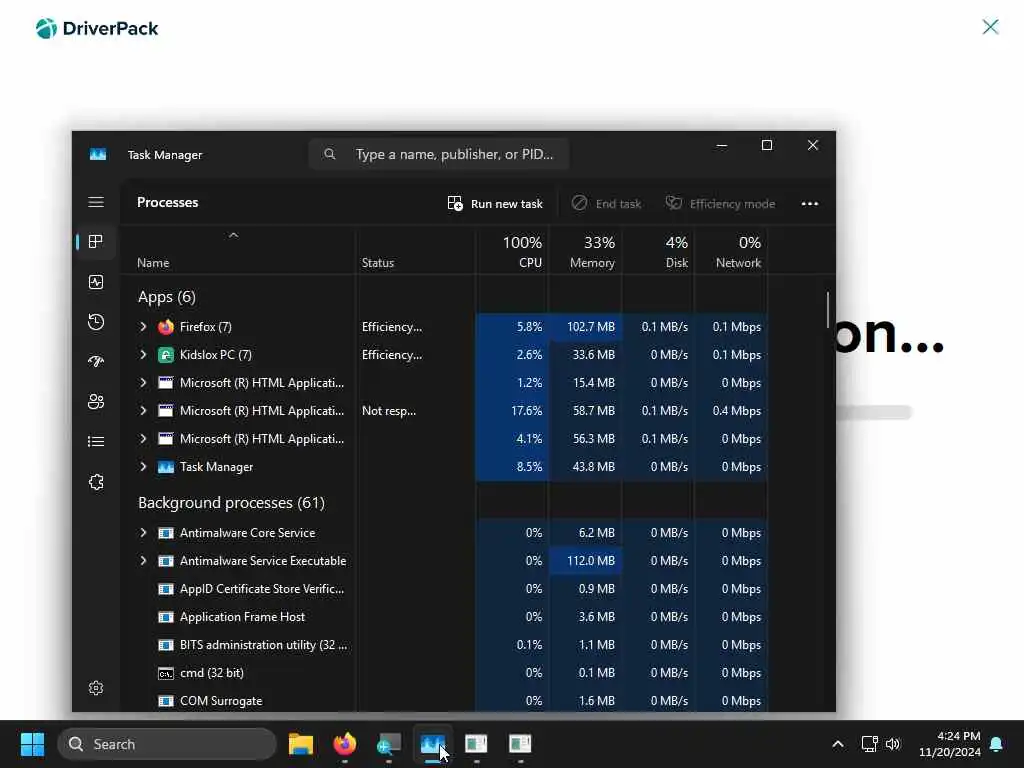This screenshot has width=1024, height=768.
Task: Expand the Not responding HTML Application row
Action: pyautogui.click(x=143, y=411)
